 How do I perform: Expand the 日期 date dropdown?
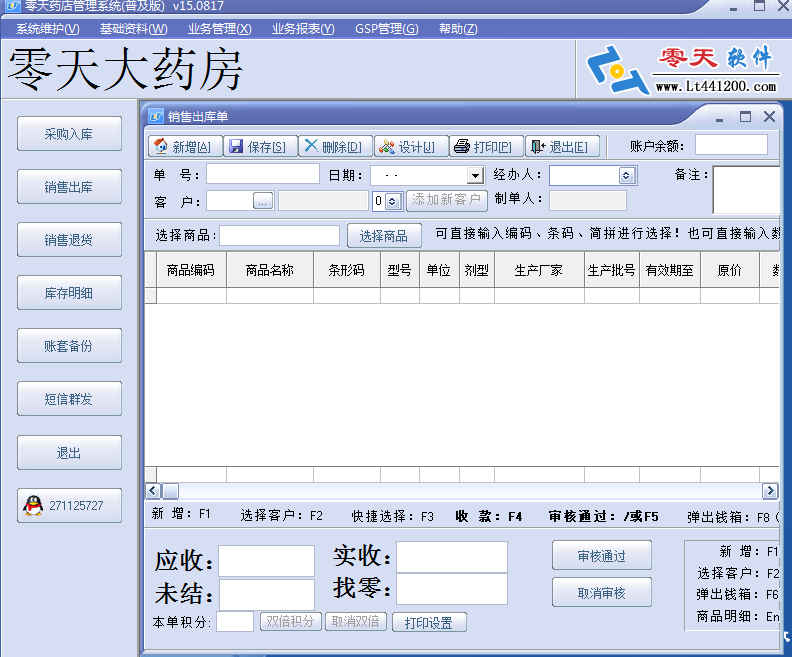475,176
